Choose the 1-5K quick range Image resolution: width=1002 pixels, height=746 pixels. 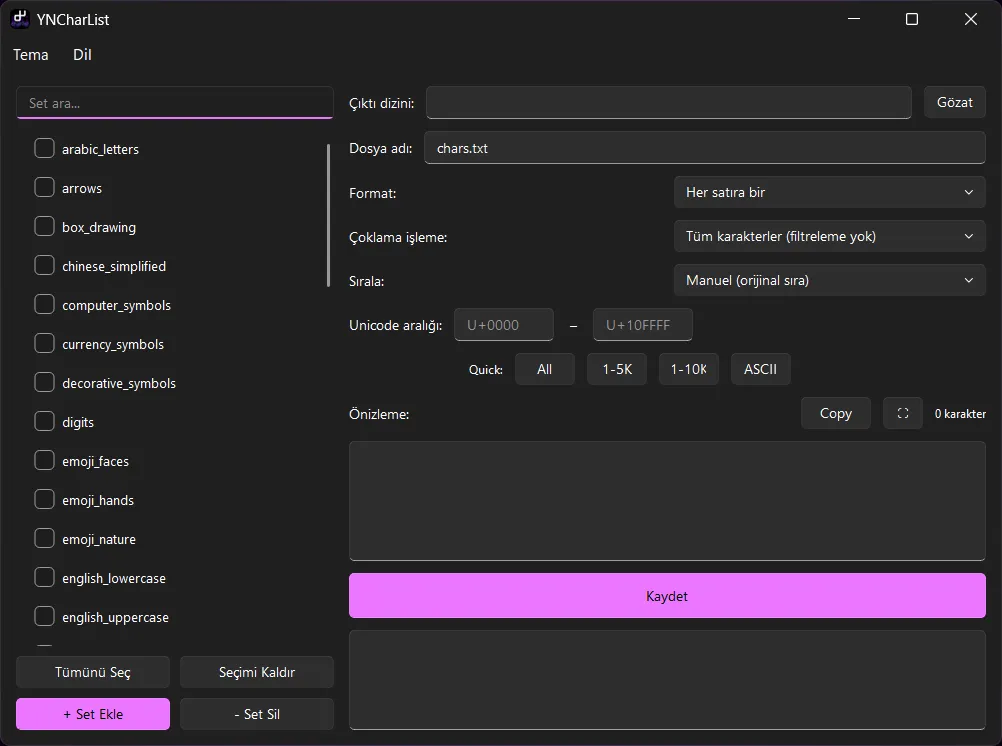pos(617,369)
